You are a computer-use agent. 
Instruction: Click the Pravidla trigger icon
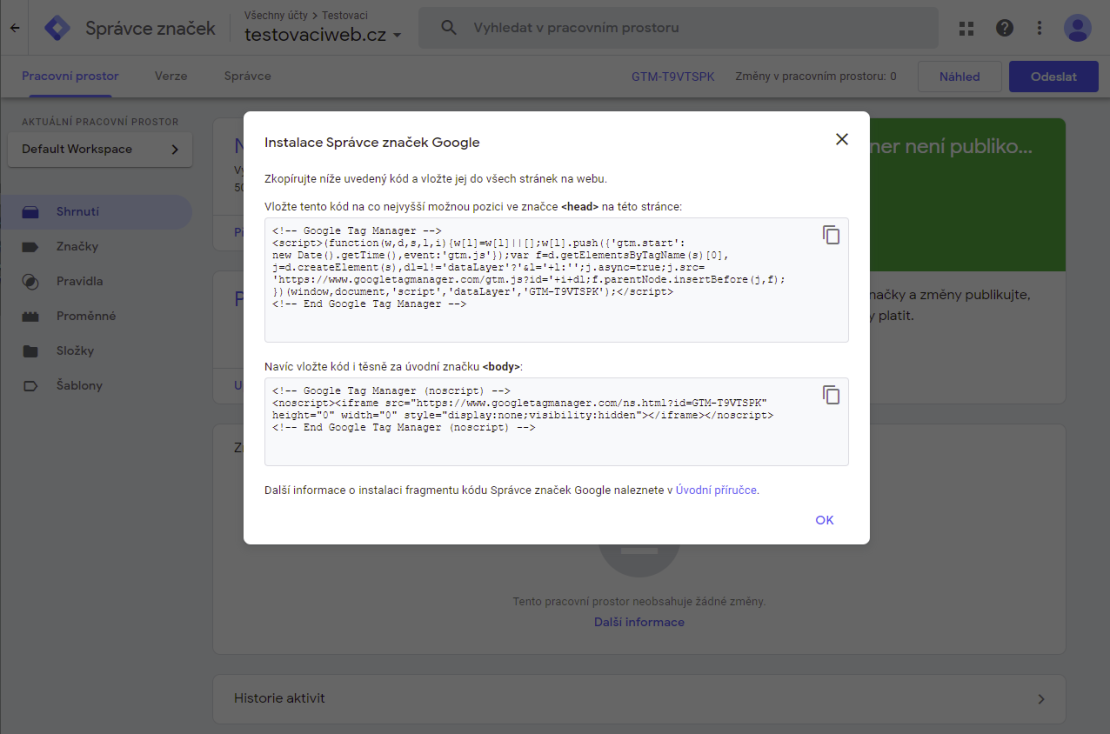point(30,282)
